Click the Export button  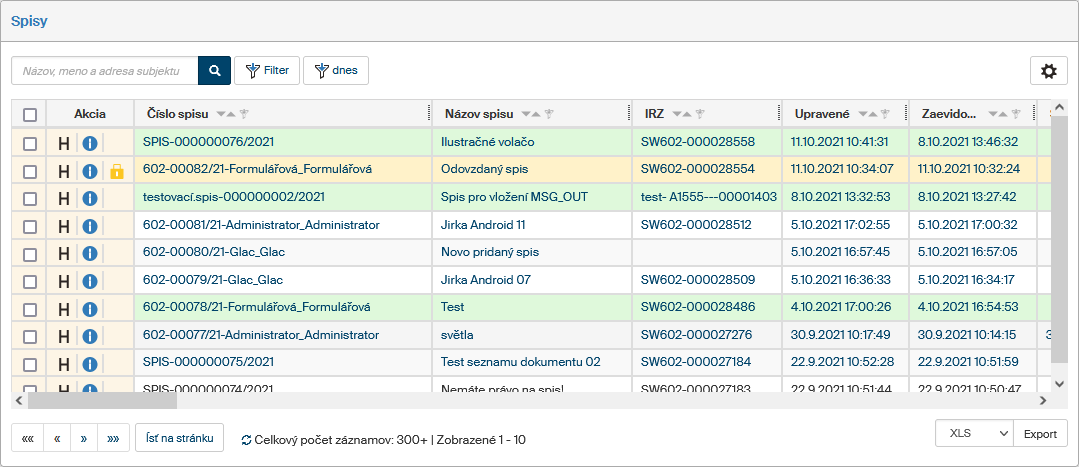pos(1040,434)
